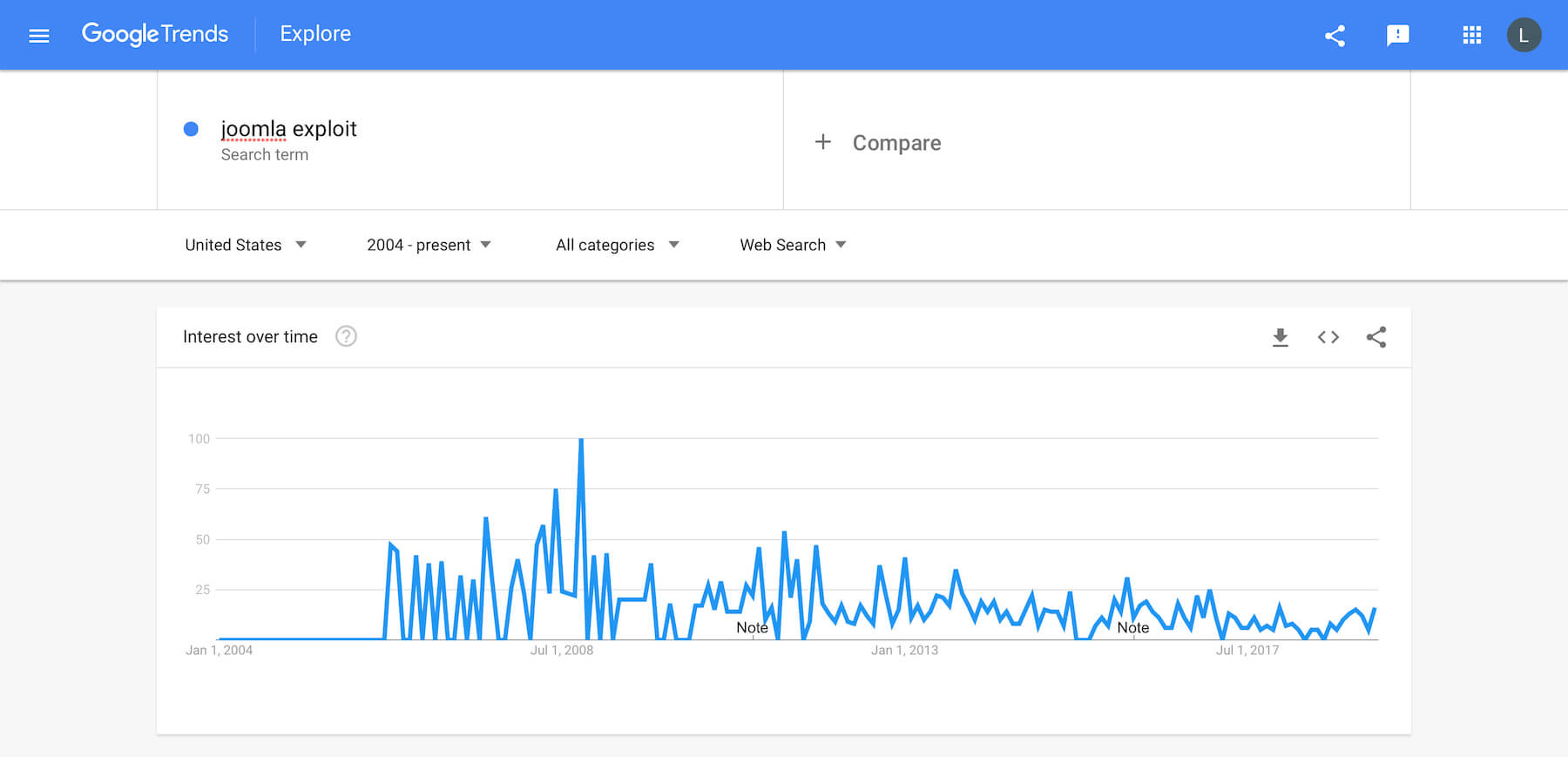Go to Google Trends home logo

[x=155, y=34]
